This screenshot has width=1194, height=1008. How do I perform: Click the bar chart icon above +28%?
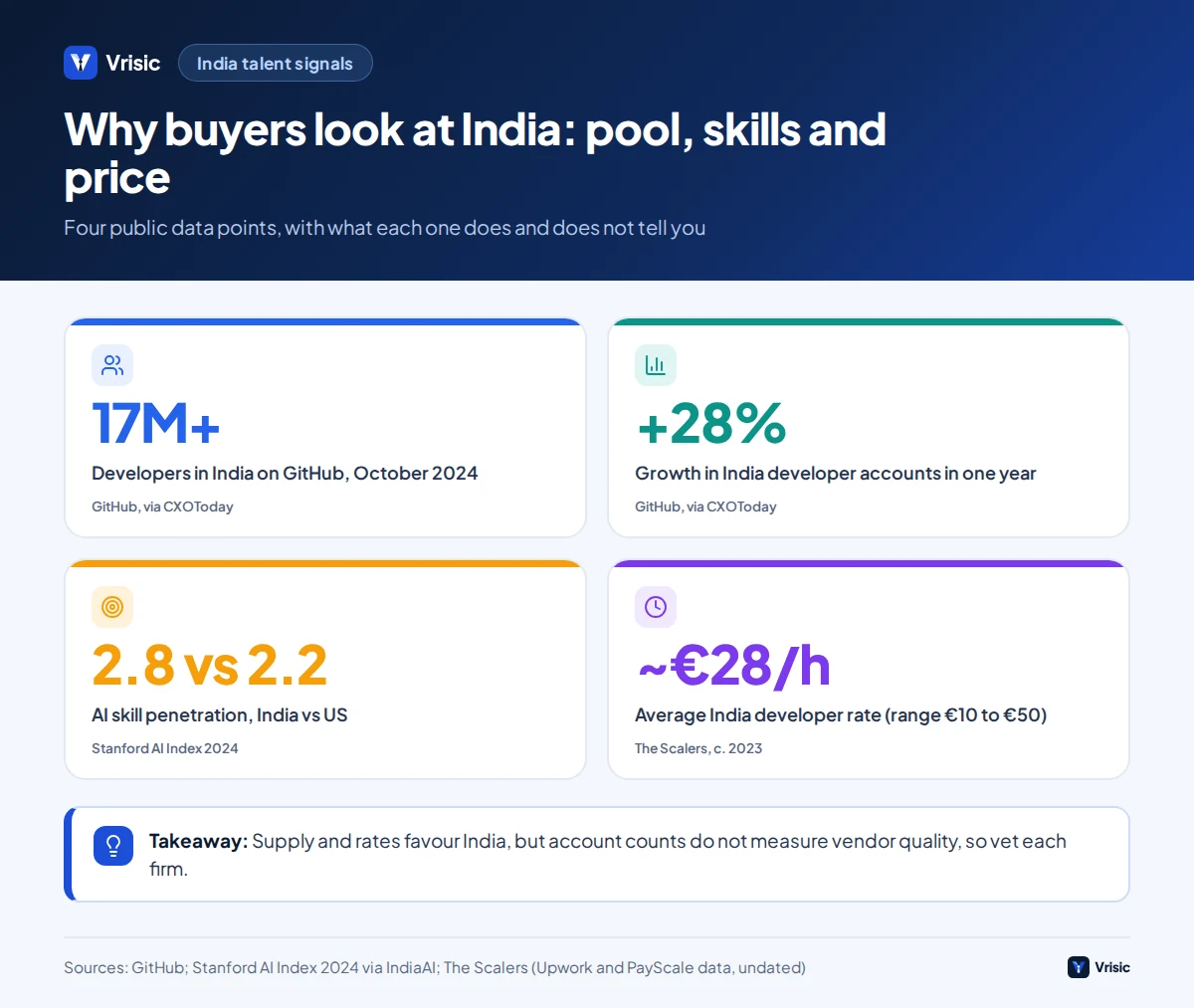tap(656, 365)
